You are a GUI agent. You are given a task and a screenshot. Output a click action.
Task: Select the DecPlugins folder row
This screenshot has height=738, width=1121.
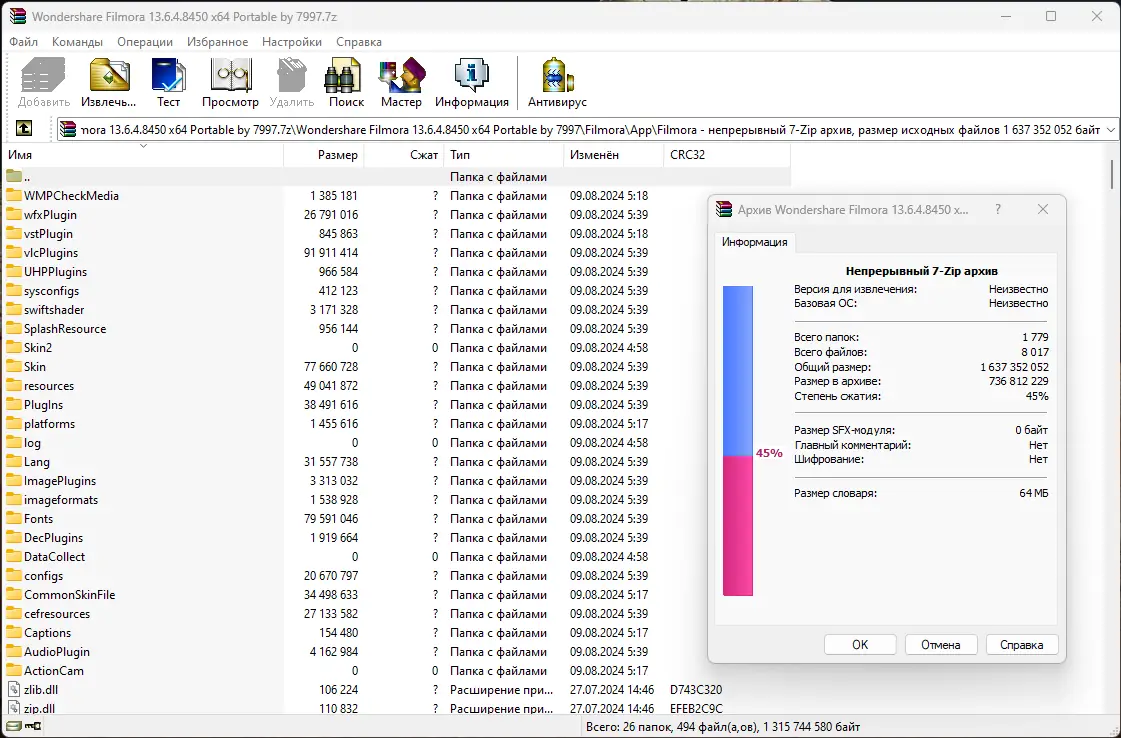(x=397, y=538)
